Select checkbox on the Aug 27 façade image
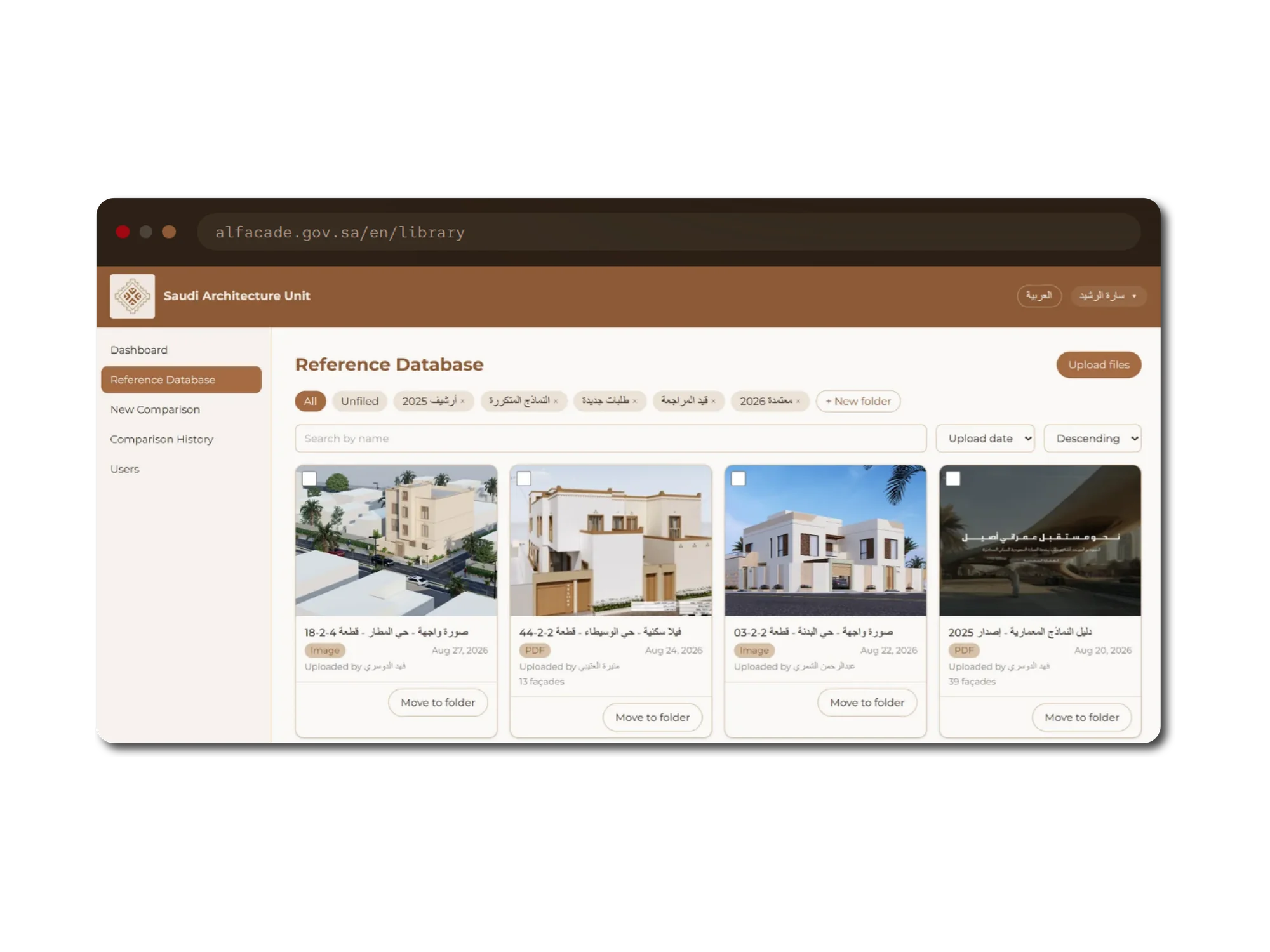 [x=309, y=479]
